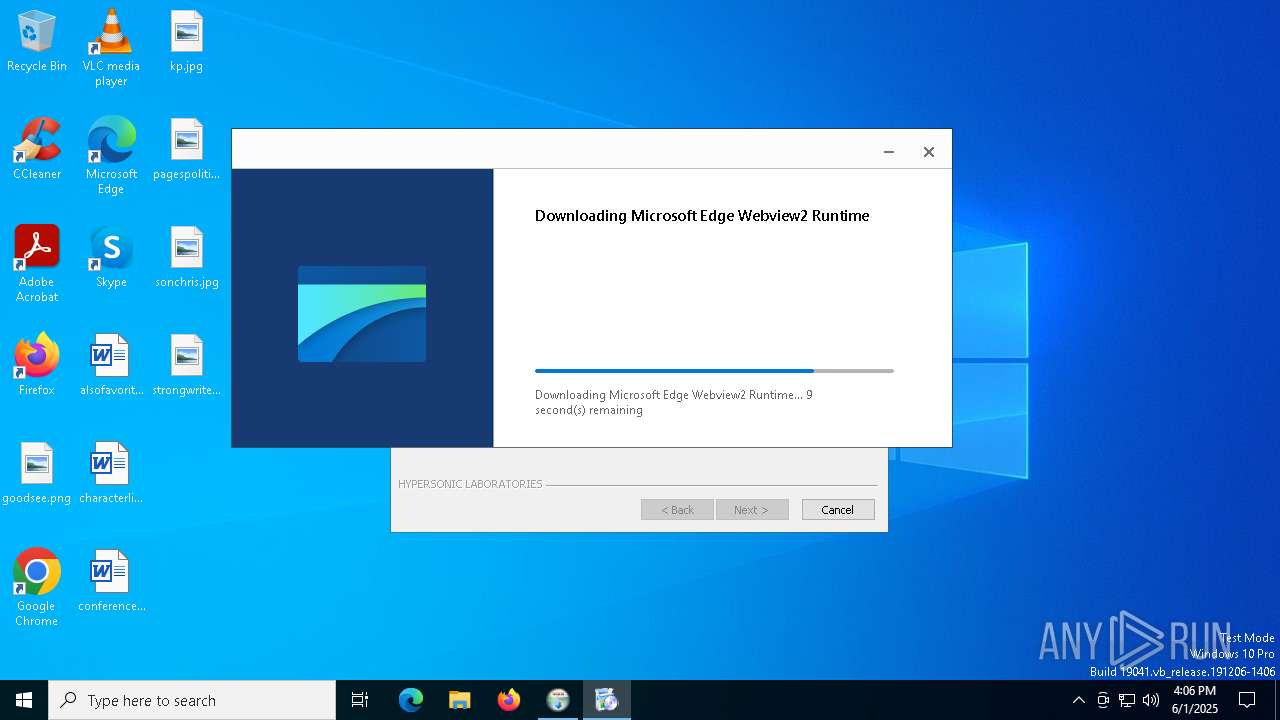Open the Recycle Bin desktop icon
This screenshot has height=720, width=1280.
point(37,42)
